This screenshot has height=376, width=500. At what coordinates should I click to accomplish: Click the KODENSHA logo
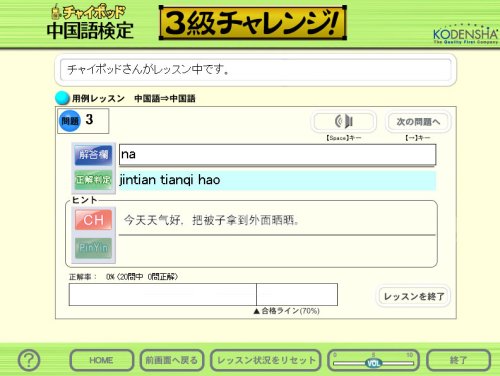point(465,34)
